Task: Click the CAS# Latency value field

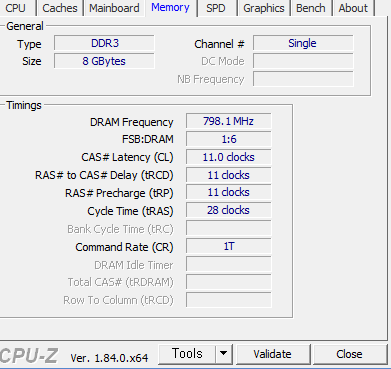Action: point(228,157)
